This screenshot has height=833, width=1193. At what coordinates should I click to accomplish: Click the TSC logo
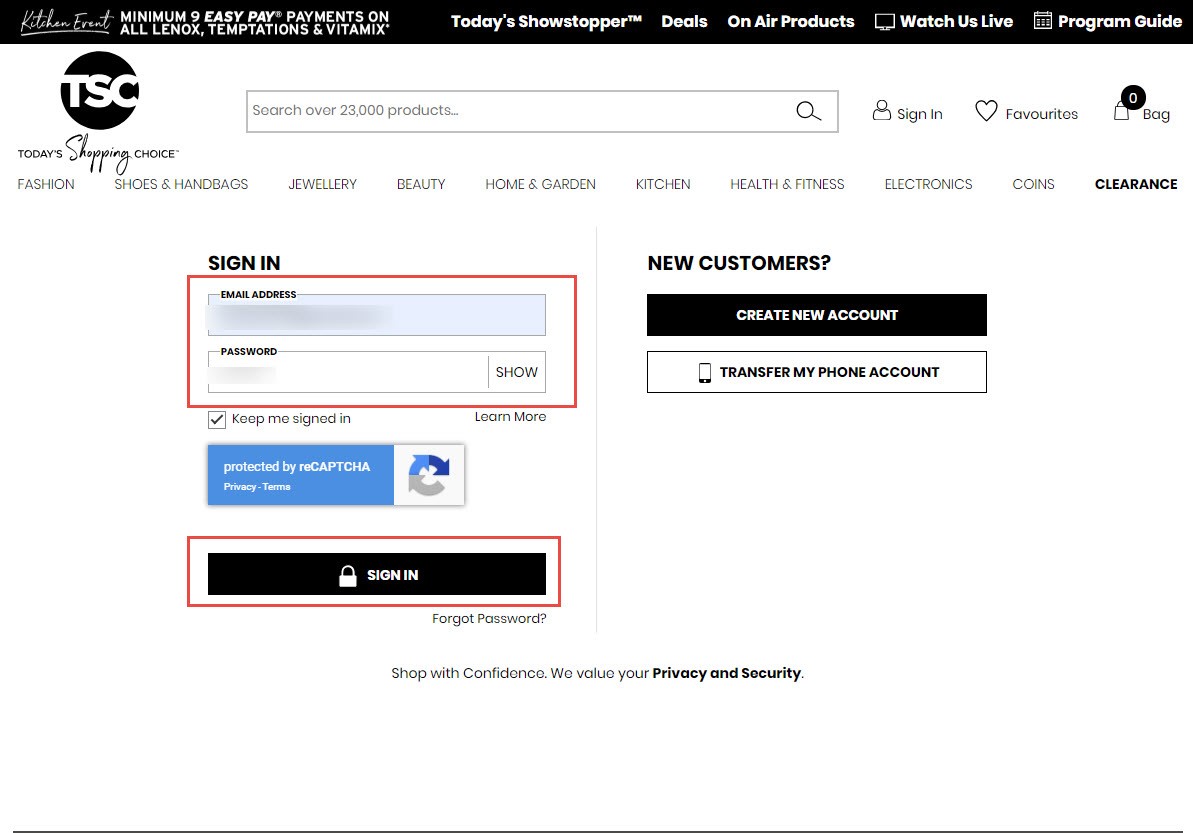pyautogui.click(x=99, y=113)
